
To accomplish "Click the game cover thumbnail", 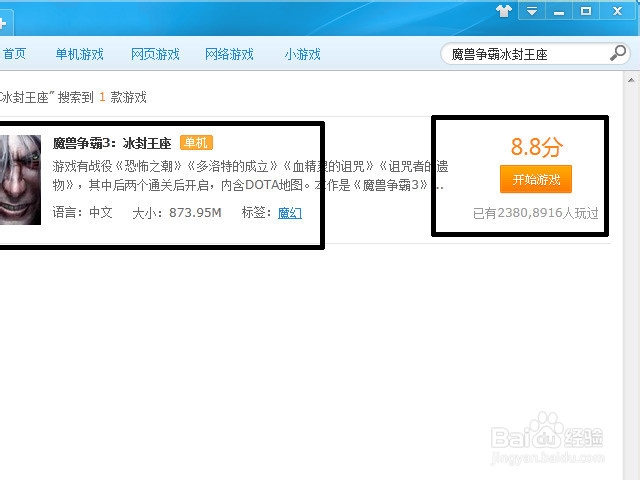I will [x=20, y=180].
